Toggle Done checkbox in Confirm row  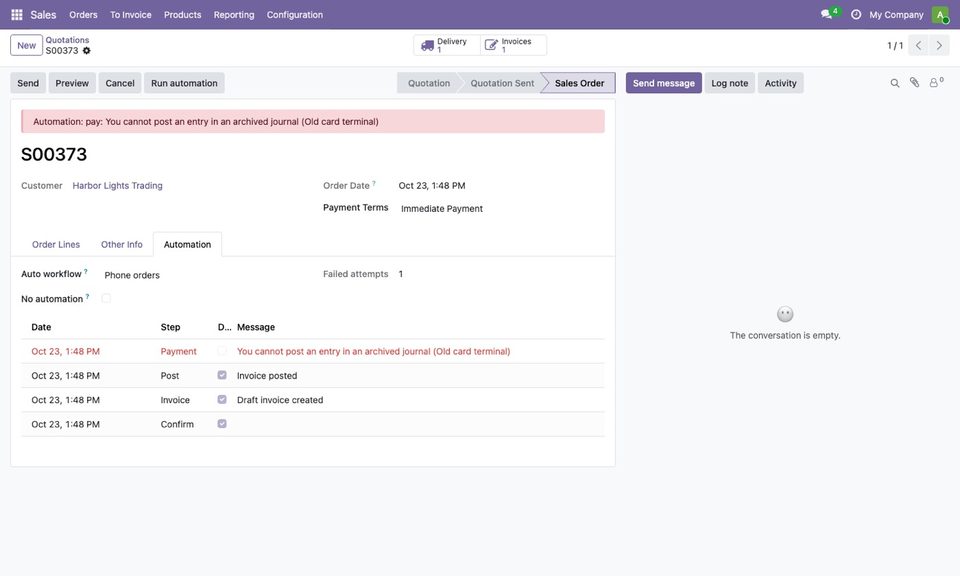[222, 424]
